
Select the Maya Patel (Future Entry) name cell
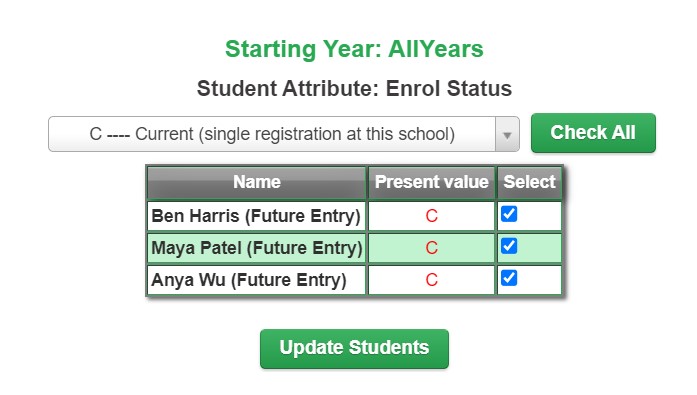[256, 248]
